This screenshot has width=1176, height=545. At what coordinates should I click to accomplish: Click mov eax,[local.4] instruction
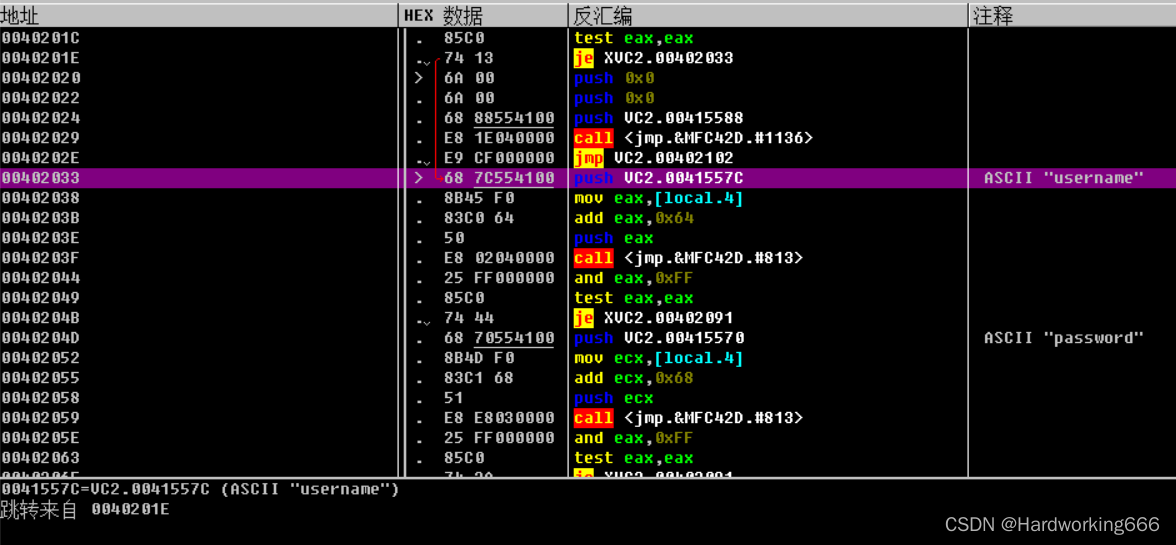tap(658, 198)
